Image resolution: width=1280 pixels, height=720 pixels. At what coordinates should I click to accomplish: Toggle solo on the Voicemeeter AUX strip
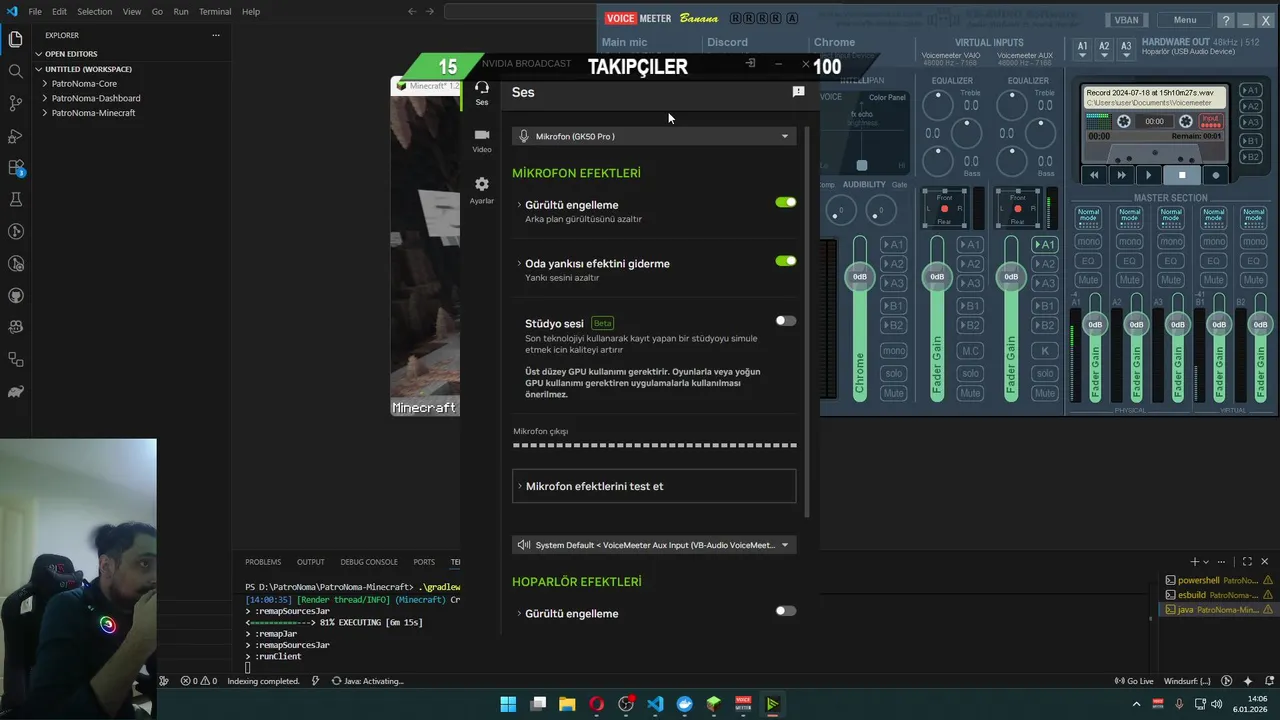(1045, 373)
